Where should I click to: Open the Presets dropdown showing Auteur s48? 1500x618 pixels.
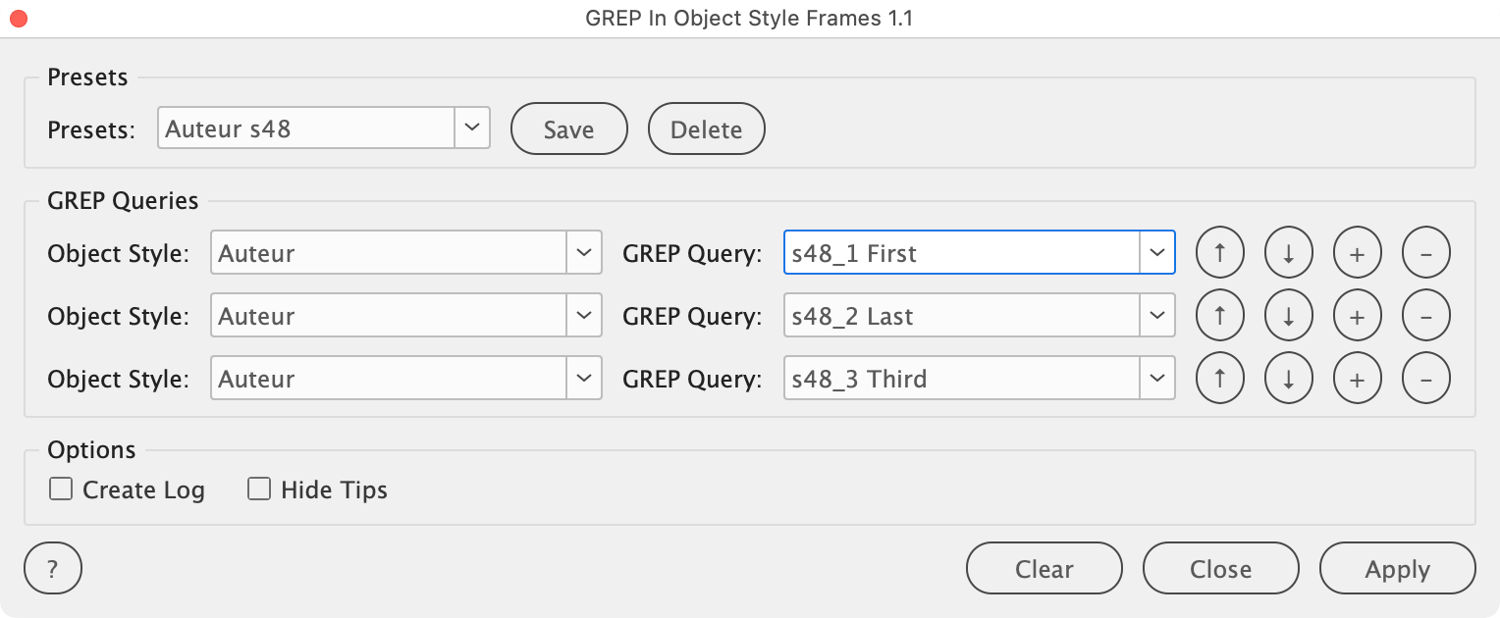pos(472,128)
